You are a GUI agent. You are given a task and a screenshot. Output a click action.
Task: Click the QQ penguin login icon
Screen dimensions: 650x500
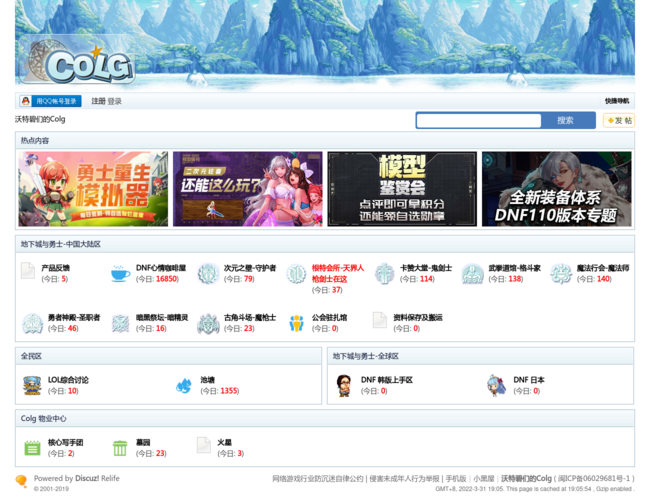click(x=26, y=101)
